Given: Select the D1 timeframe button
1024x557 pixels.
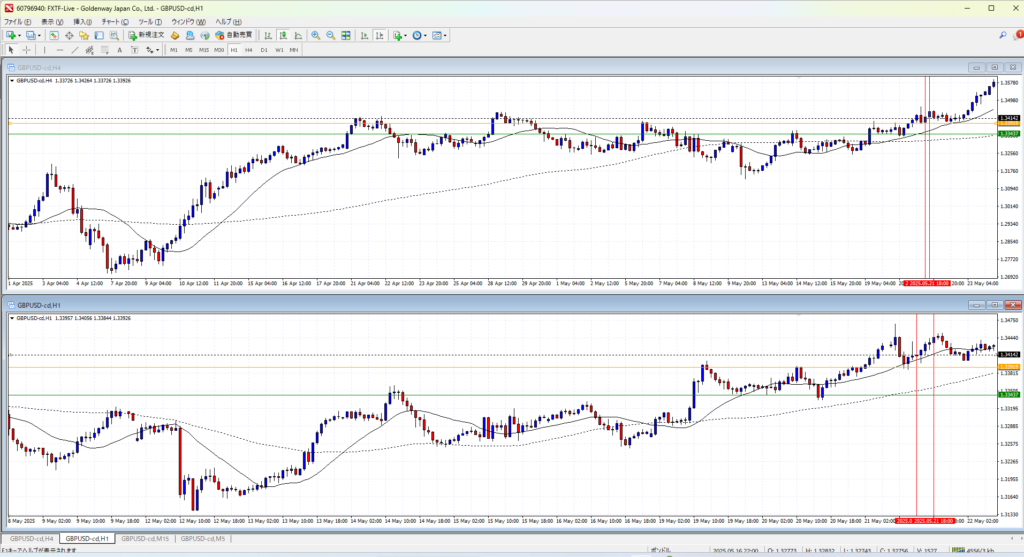Looking at the screenshot, I should click(x=264, y=50).
